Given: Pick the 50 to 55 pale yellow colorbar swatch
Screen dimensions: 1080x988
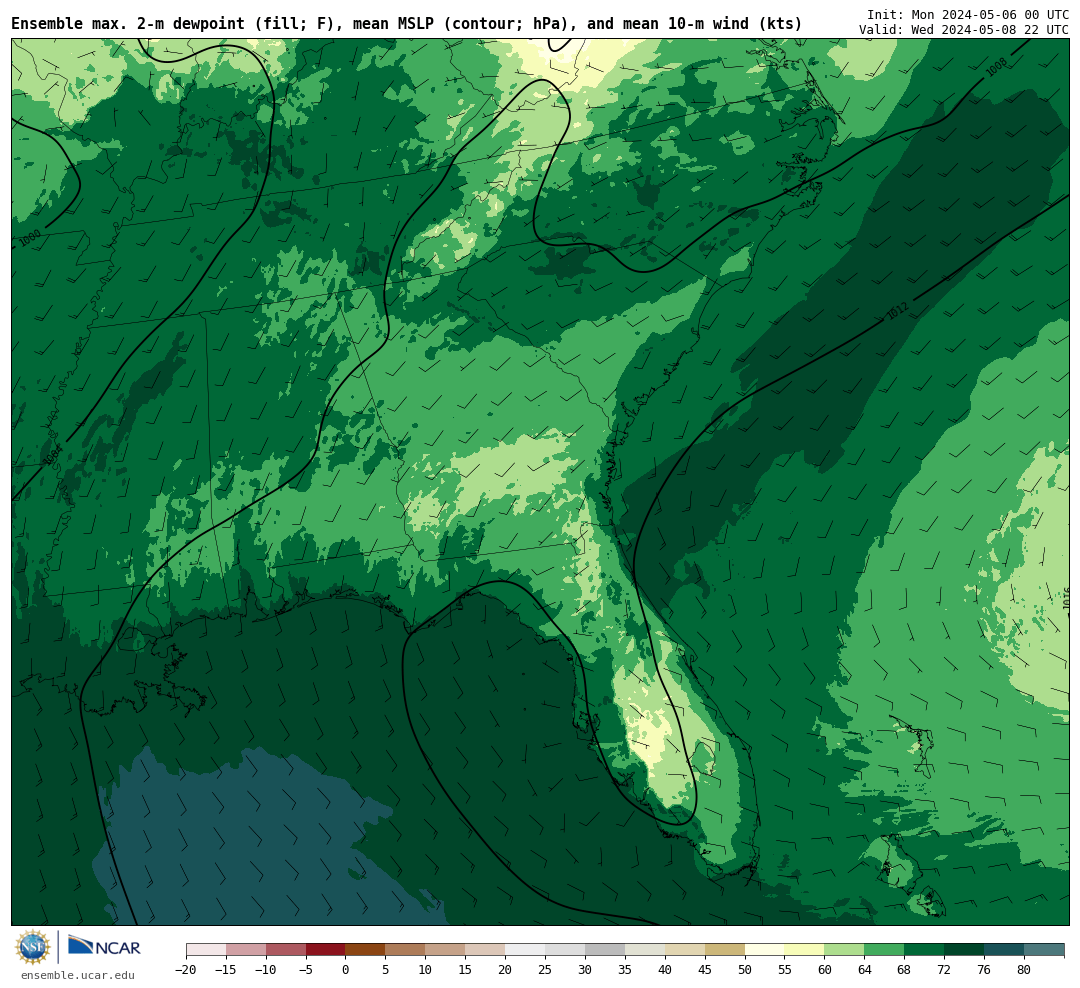Looking at the screenshot, I should 765,950.
